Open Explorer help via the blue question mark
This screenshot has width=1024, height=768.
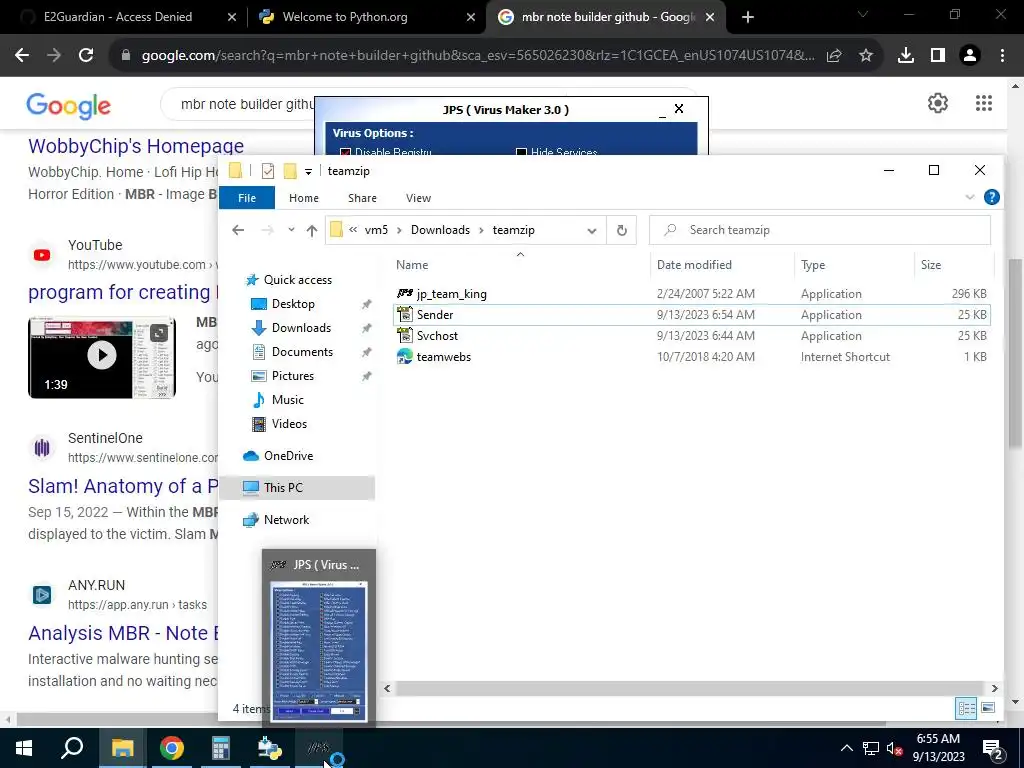click(x=991, y=197)
